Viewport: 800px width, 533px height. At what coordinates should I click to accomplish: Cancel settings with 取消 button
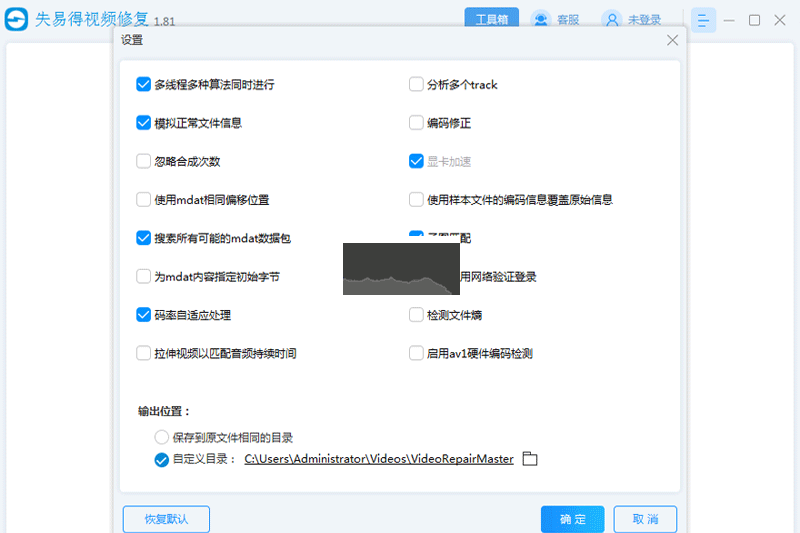coord(645,519)
